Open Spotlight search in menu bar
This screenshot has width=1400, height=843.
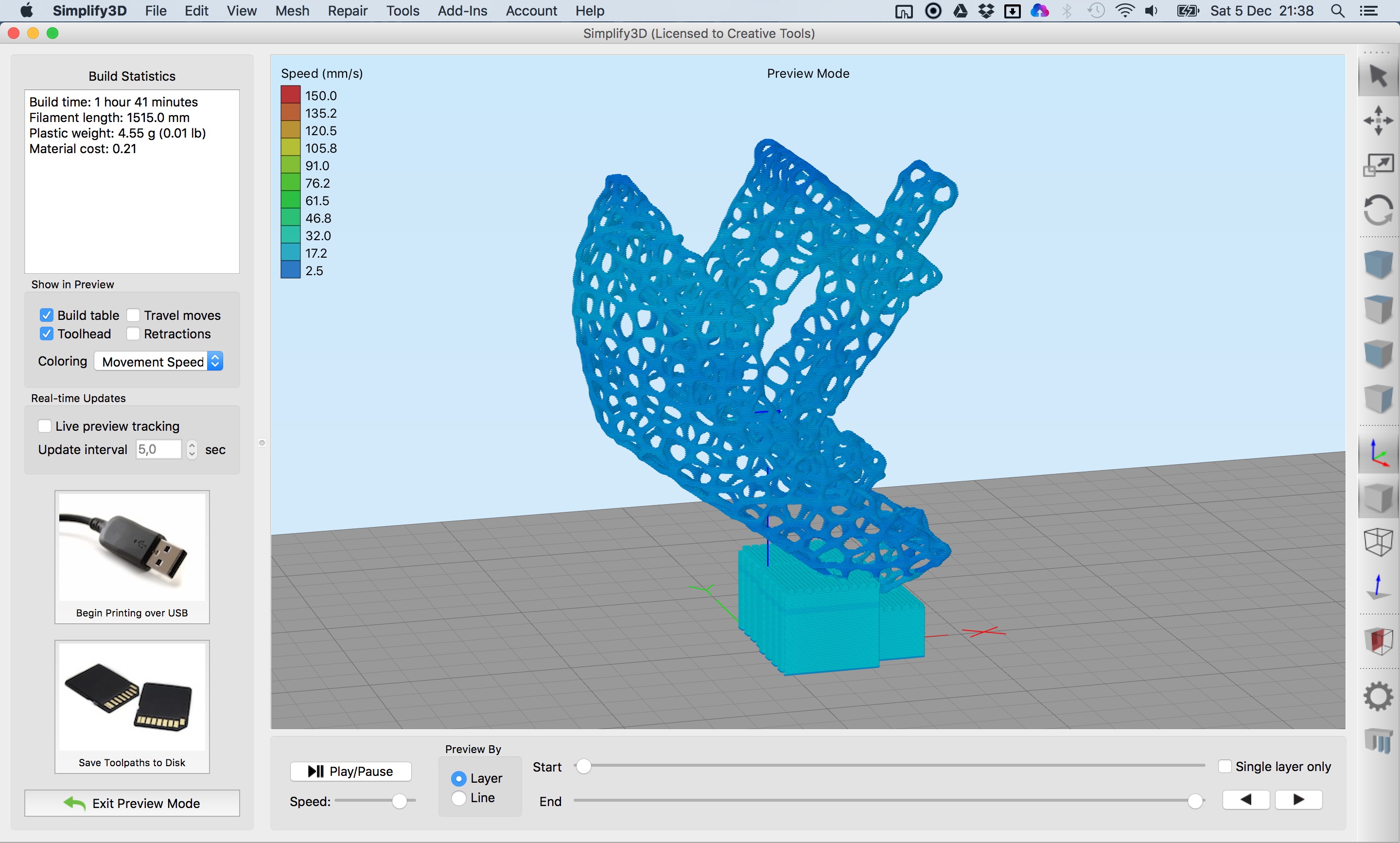click(1337, 11)
